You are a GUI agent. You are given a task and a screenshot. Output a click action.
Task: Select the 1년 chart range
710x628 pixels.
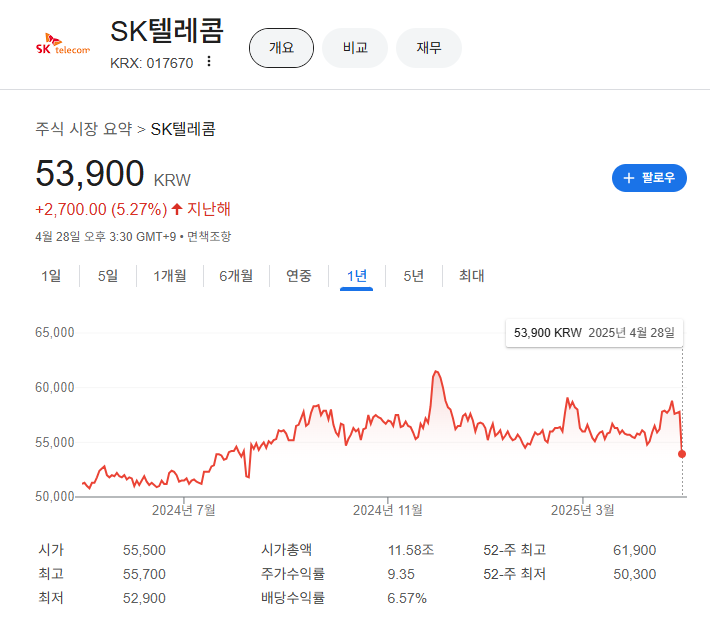(356, 276)
